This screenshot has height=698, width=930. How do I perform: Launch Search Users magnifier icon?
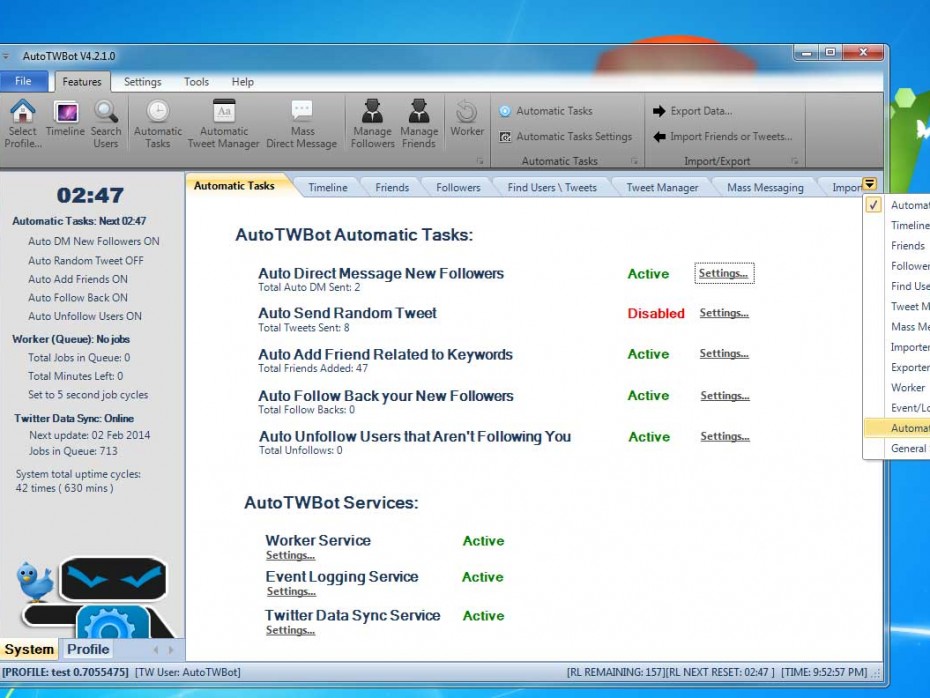tap(106, 123)
